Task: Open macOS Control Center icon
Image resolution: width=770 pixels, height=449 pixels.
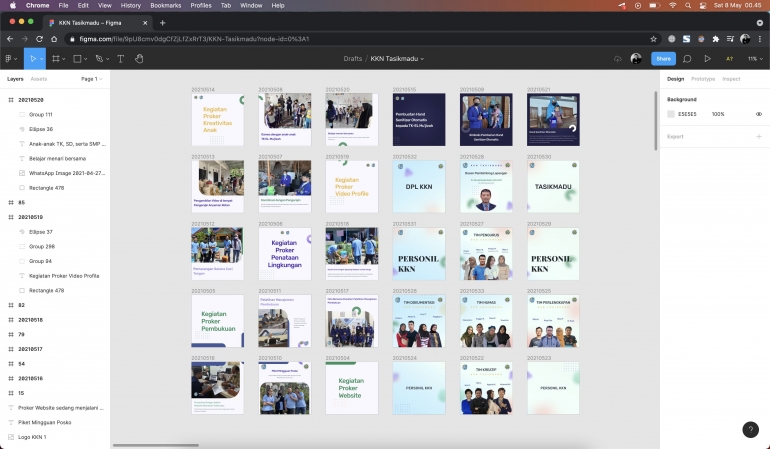Action: tap(703, 5)
